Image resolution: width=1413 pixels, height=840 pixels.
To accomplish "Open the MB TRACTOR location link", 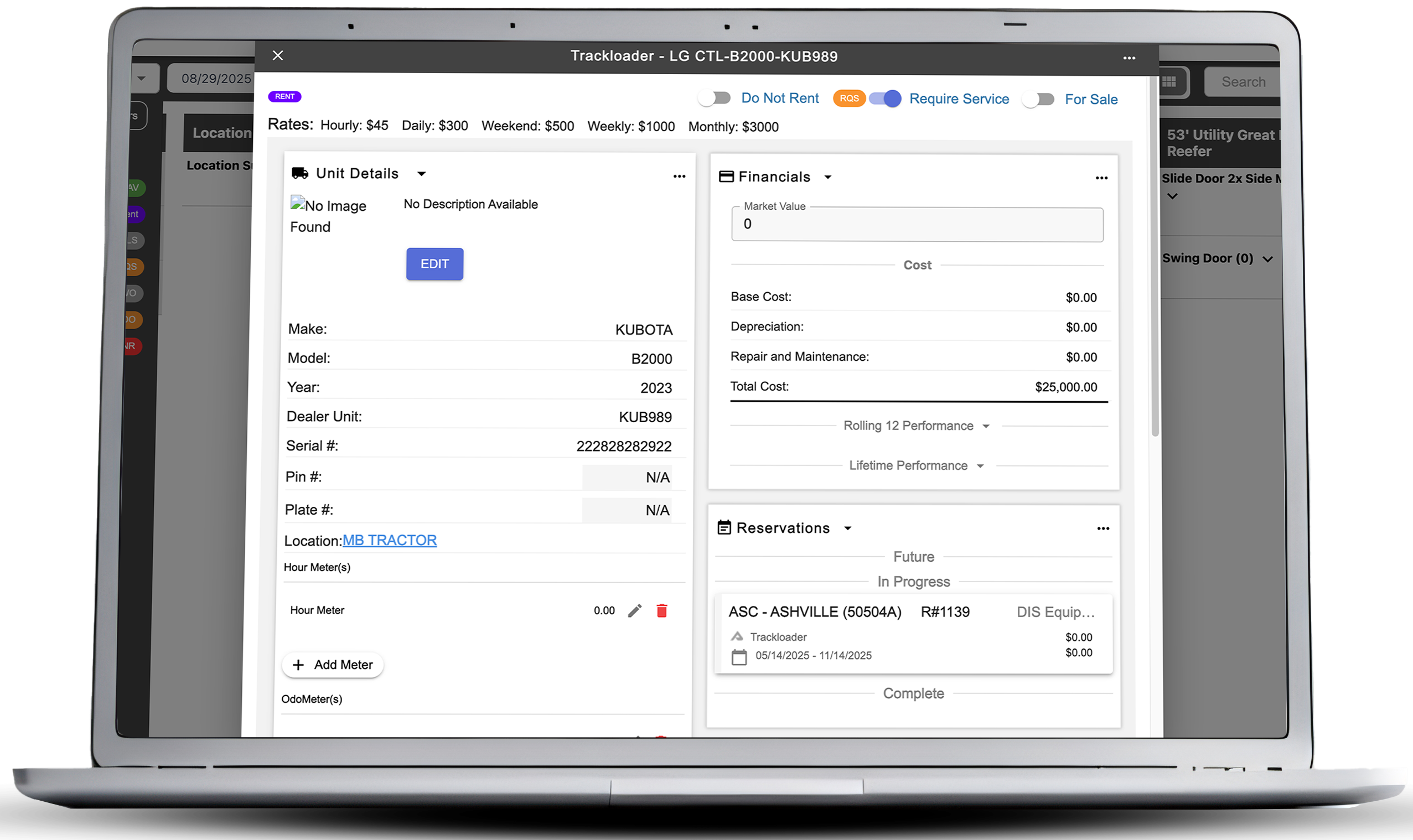I will 389,541.
